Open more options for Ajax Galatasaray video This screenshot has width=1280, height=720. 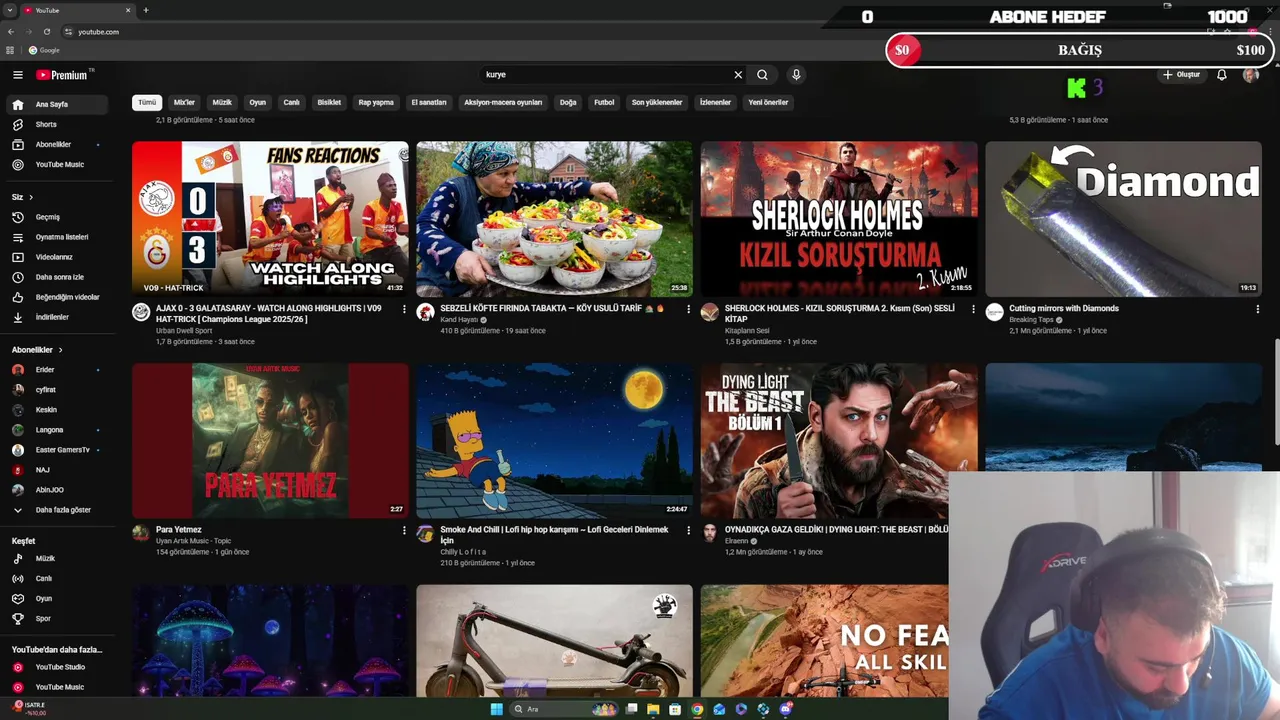(404, 310)
